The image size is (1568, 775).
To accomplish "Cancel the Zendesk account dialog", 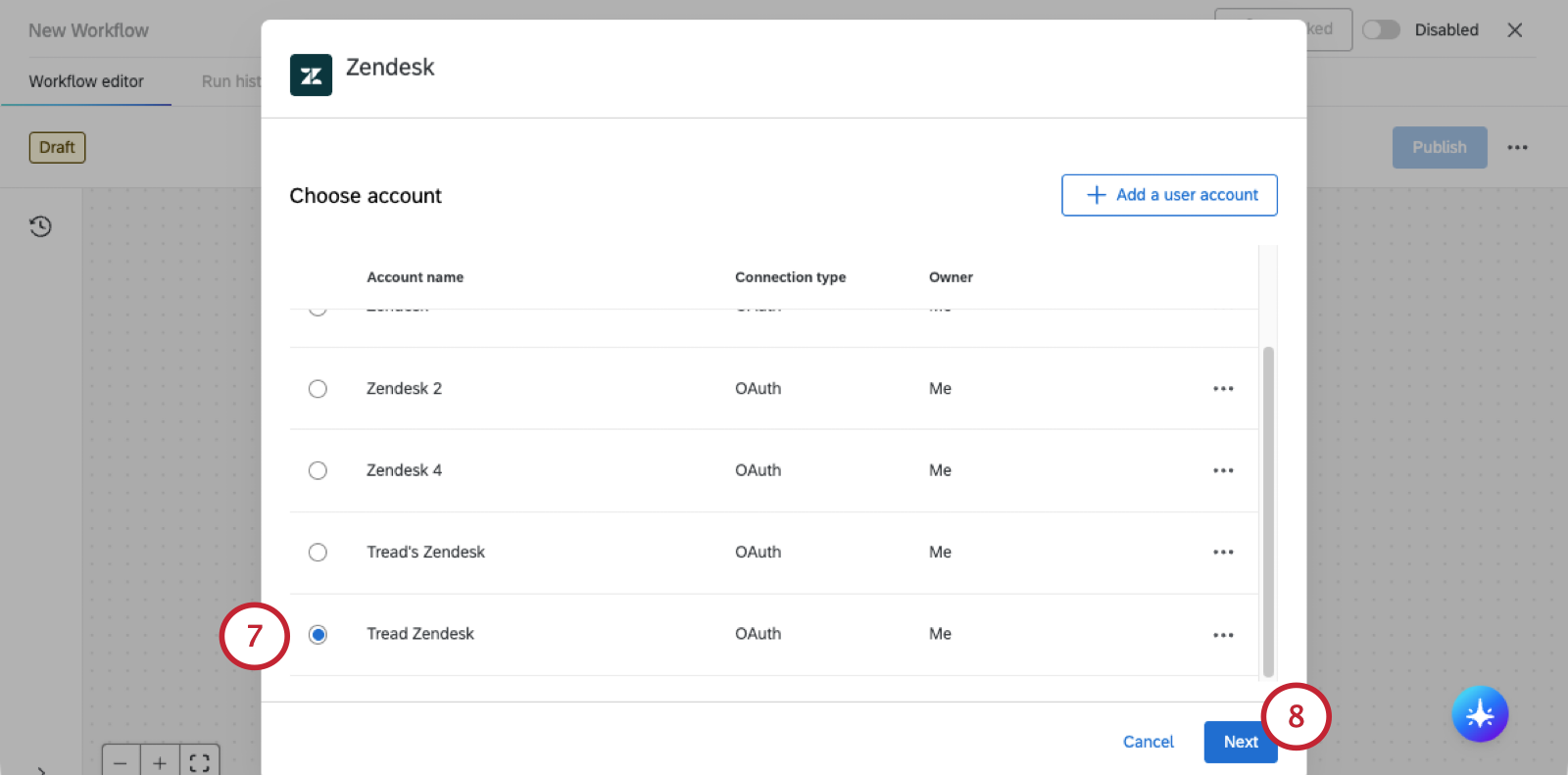I will (x=1148, y=742).
